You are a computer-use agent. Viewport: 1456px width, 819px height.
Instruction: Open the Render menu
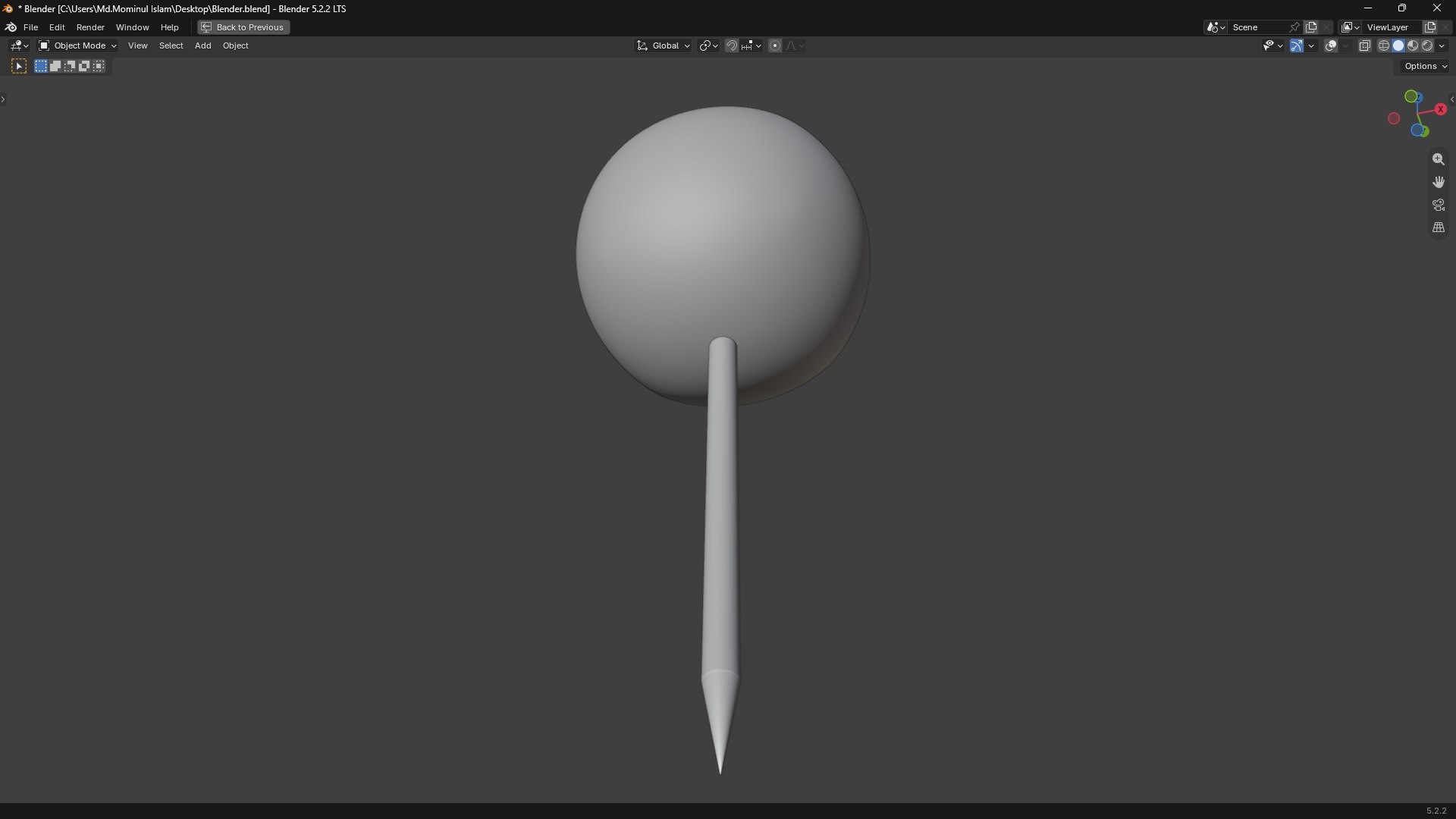(x=90, y=27)
